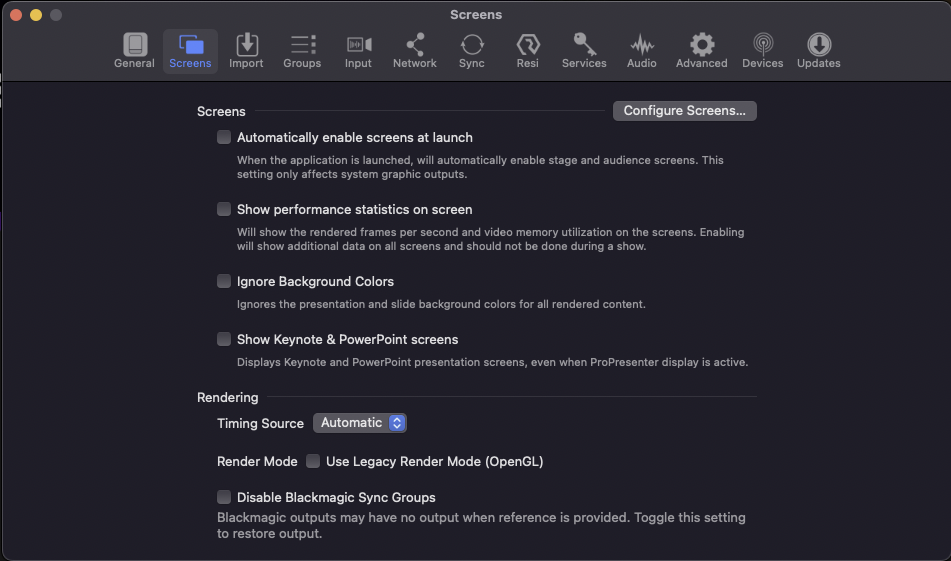The image size is (951, 561).
Task: Open the General preferences pane
Action: pos(134,51)
